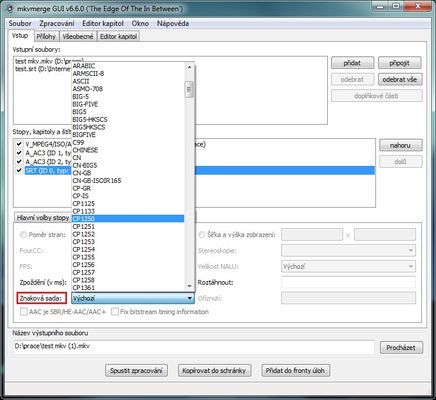Select CP1255 in the charset list
The image size is (436, 400).
click(x=128, y=257)
